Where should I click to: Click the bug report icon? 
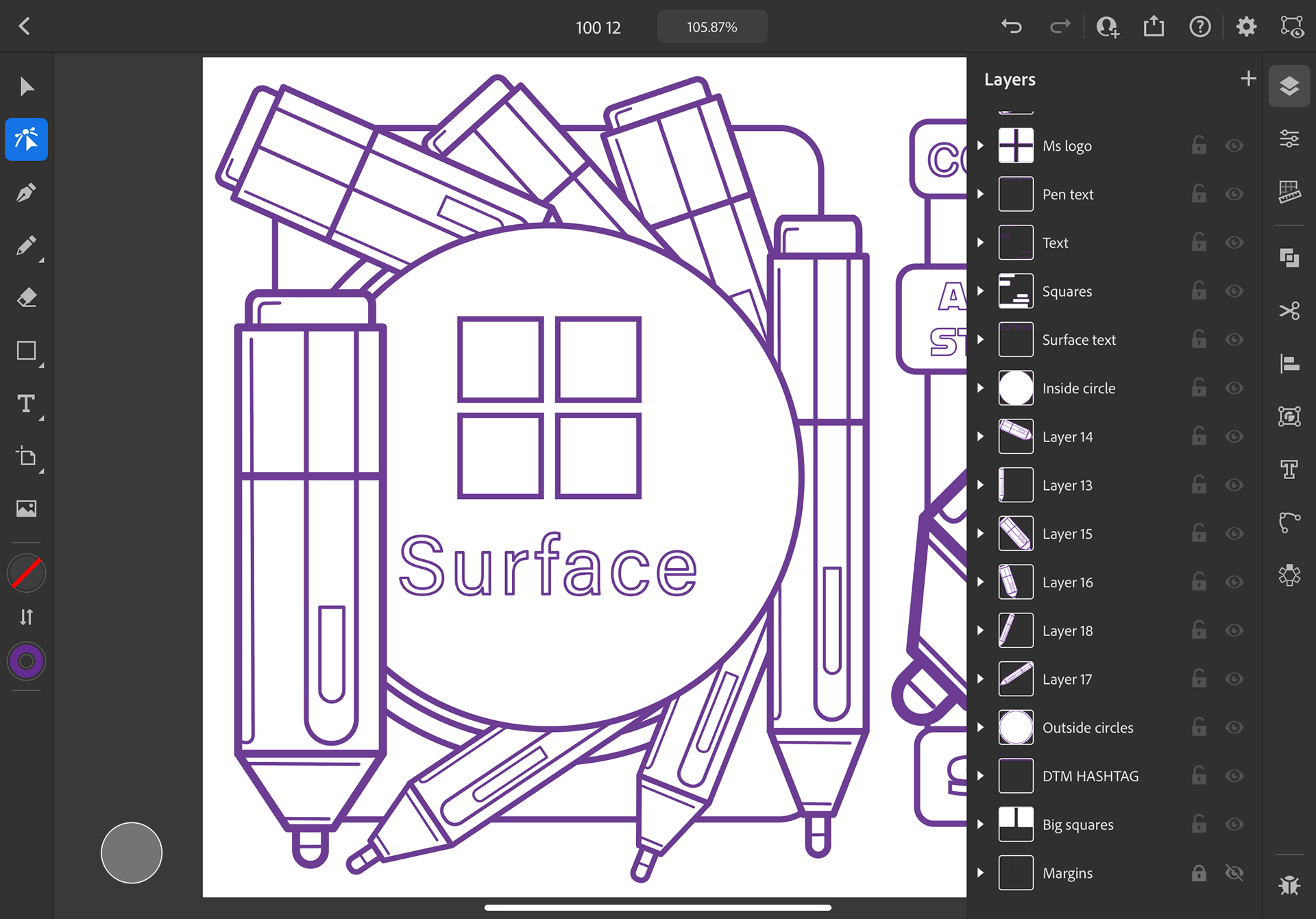1289,885
